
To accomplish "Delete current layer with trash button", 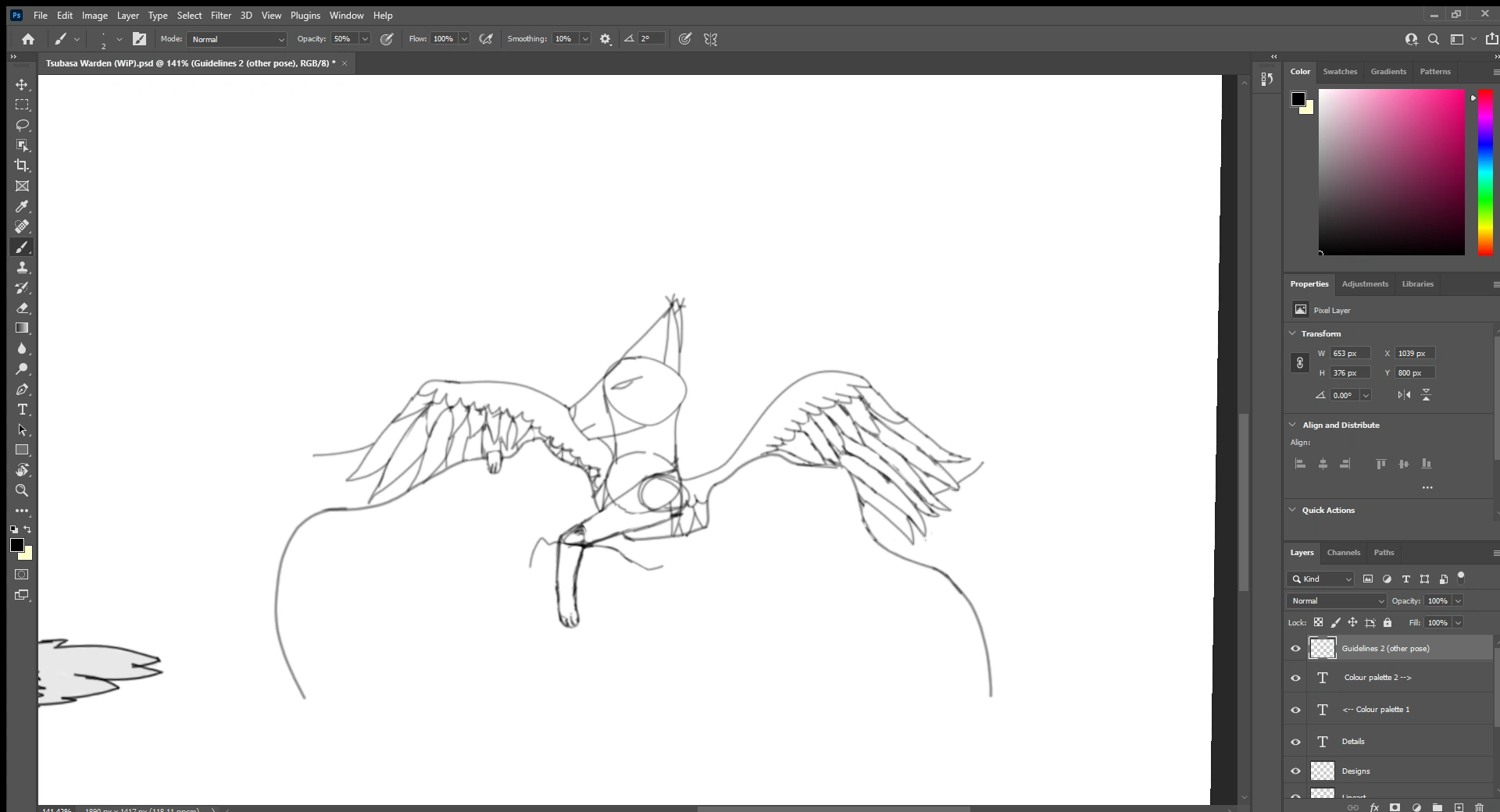I will click(x=1480, y=807).
